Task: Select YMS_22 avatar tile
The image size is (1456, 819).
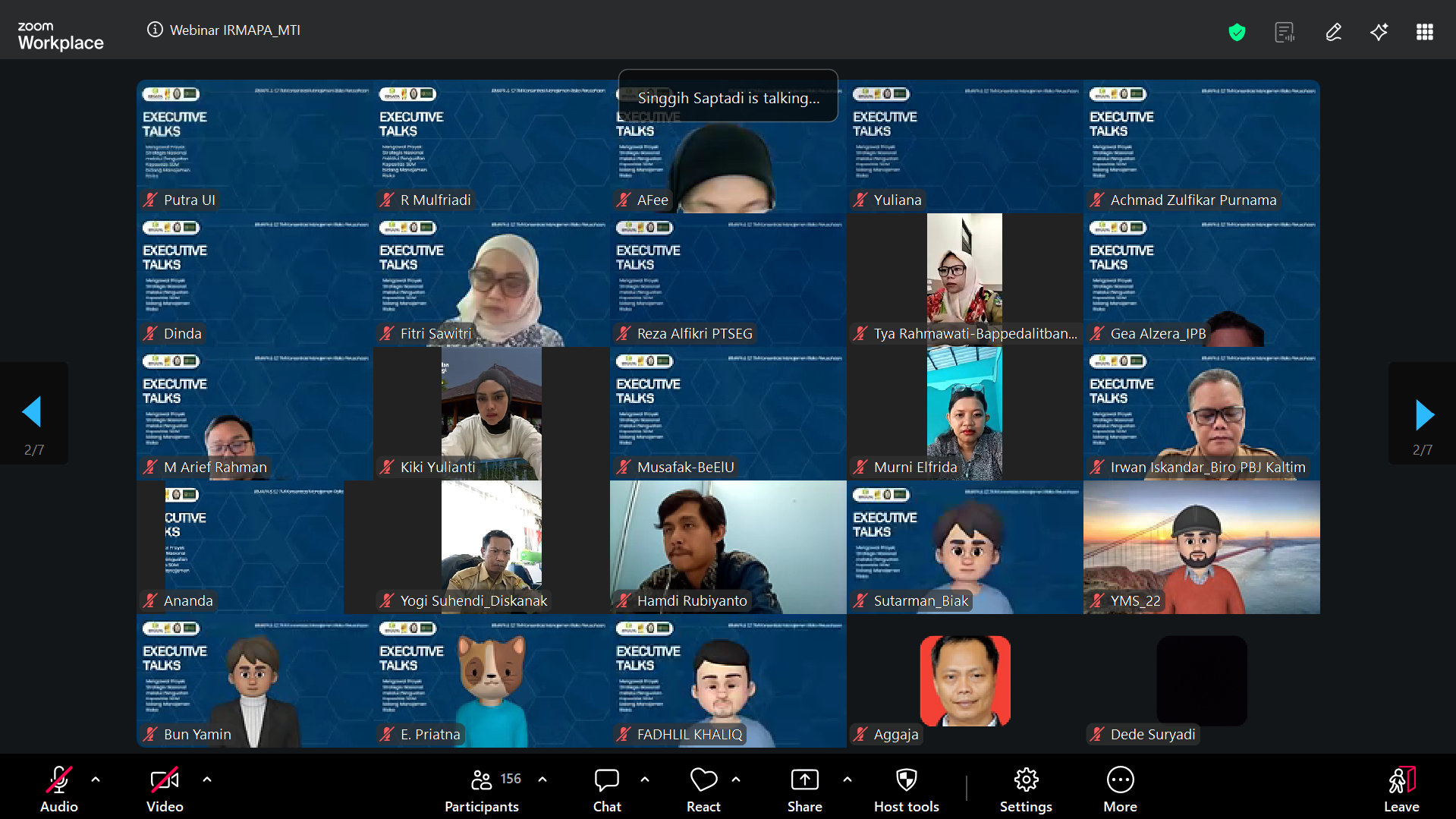Action: (1202, 547)
